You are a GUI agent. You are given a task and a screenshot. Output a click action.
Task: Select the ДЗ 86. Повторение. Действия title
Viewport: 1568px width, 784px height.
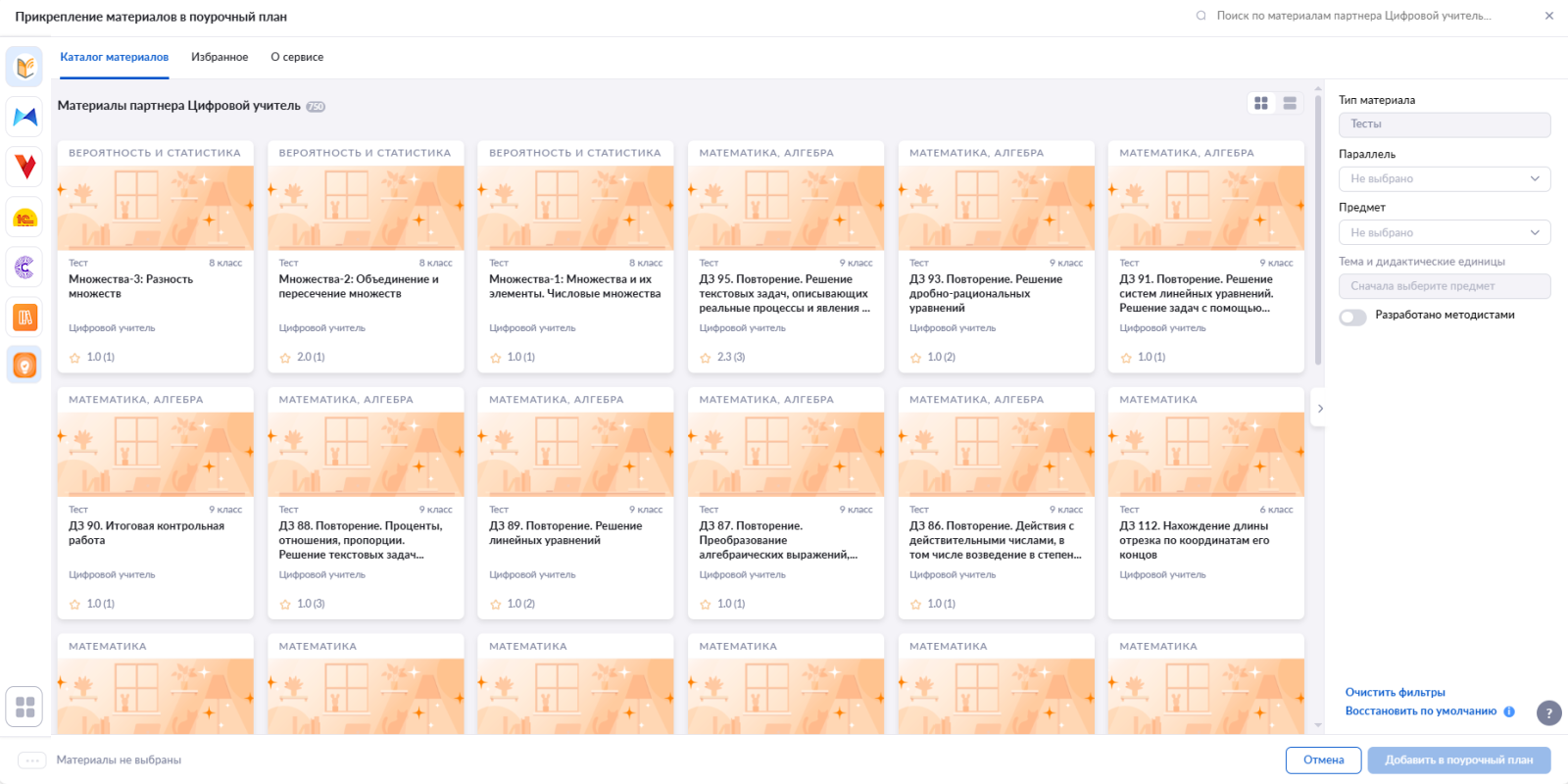click(x=996, y=540)
